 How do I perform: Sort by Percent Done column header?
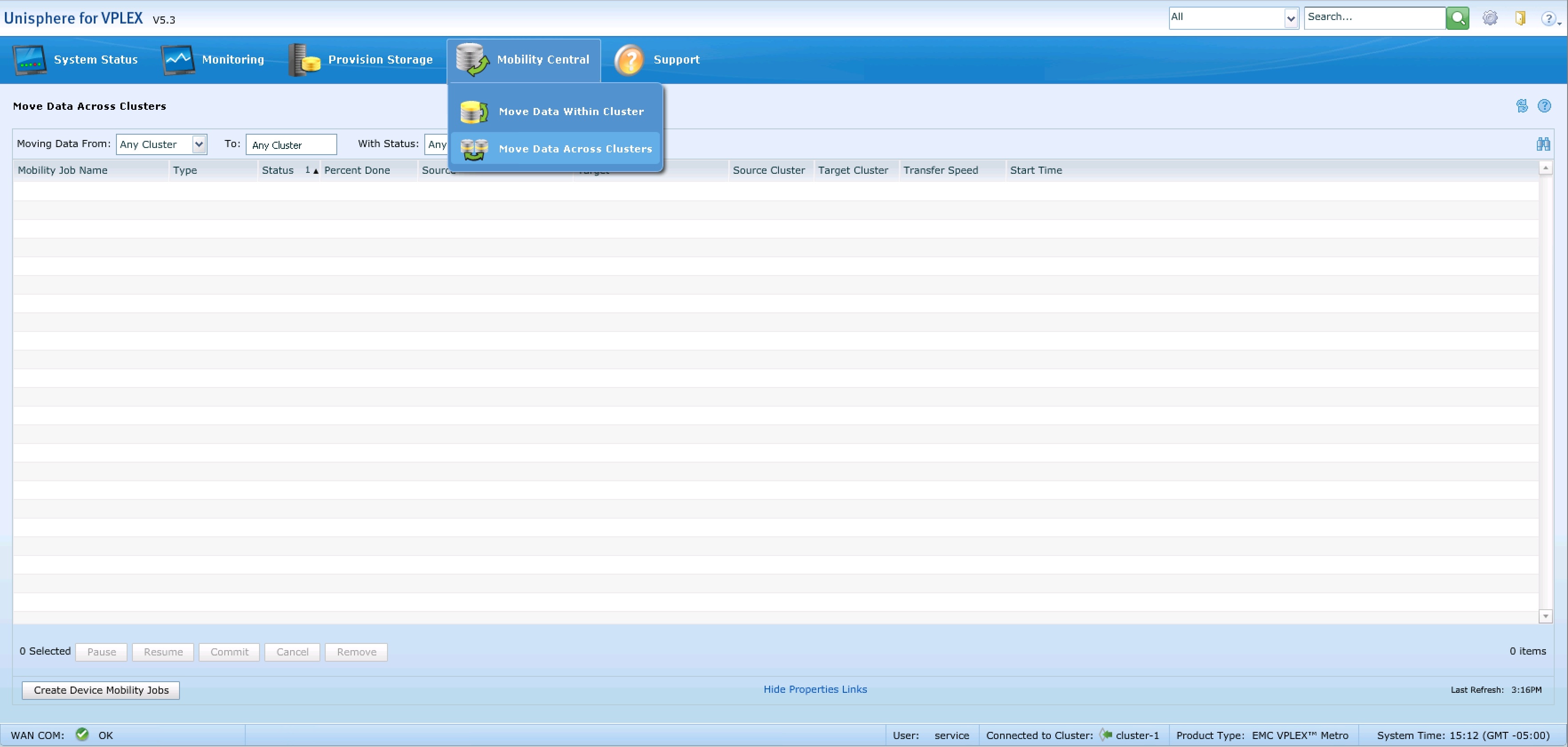pos(369,171)
